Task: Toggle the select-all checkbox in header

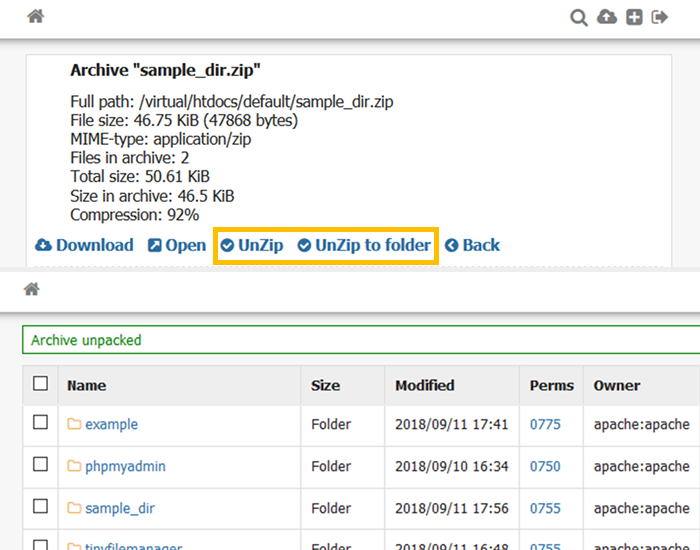Action: [x=40, y=383]
